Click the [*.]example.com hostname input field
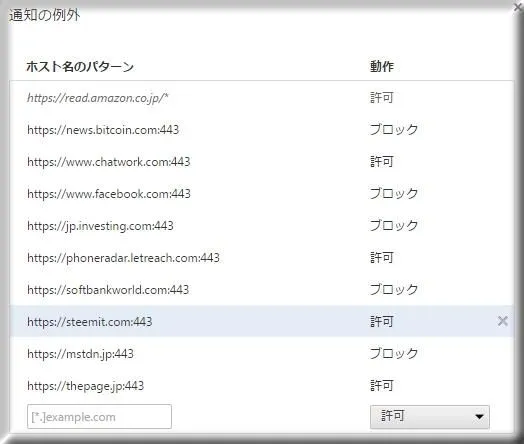524x444 pixels. click(x=99, y=417)
